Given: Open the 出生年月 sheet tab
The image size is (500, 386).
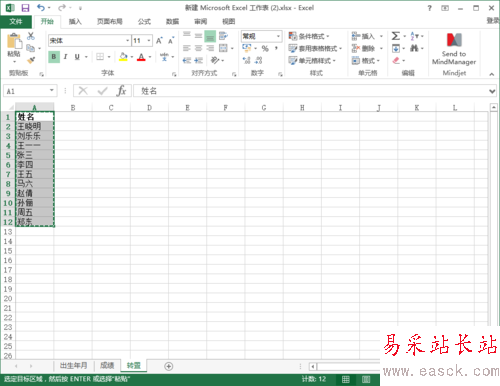Looking at the screenshot, I should click(73, 366).
